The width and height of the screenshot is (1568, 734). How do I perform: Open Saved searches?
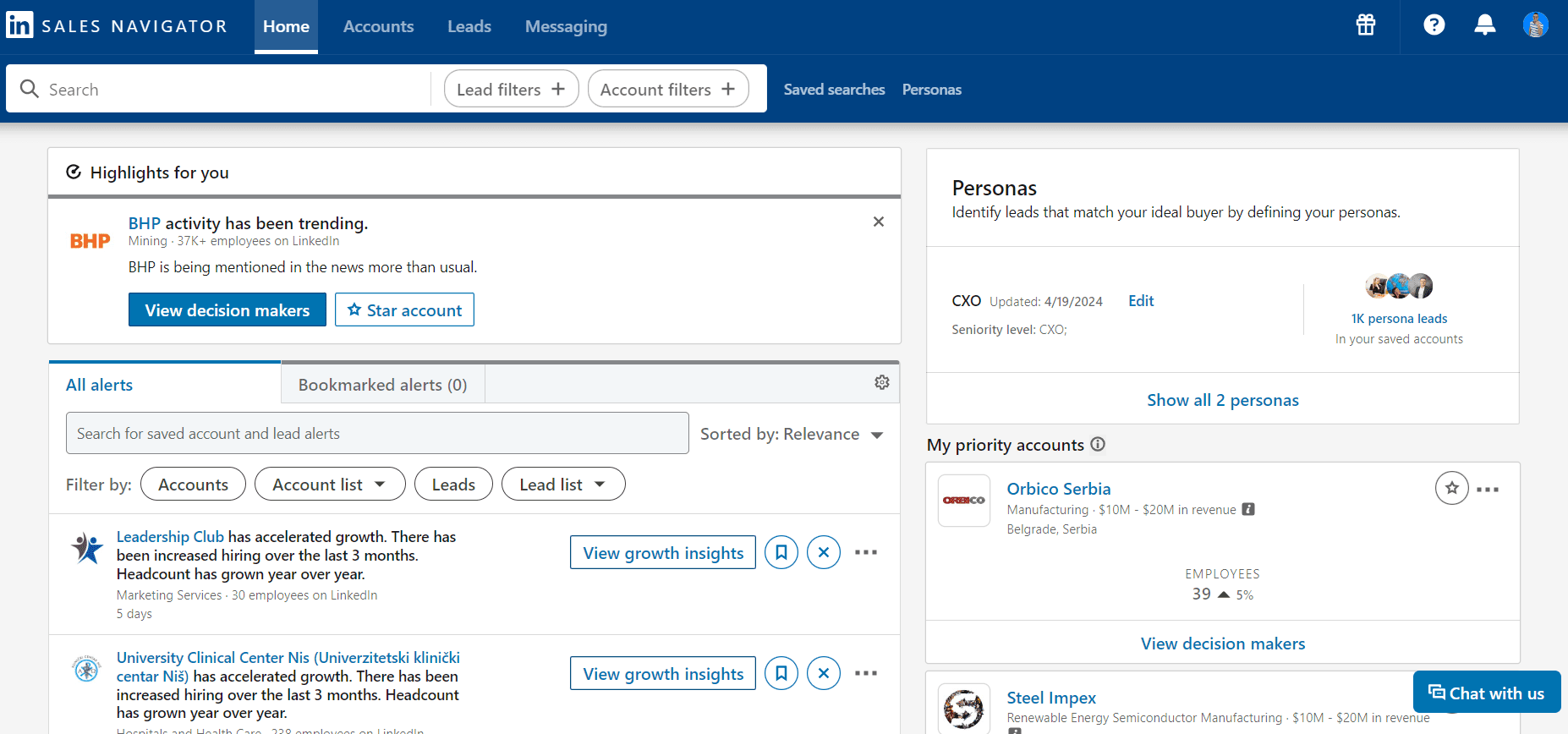(x=834, y=90)
